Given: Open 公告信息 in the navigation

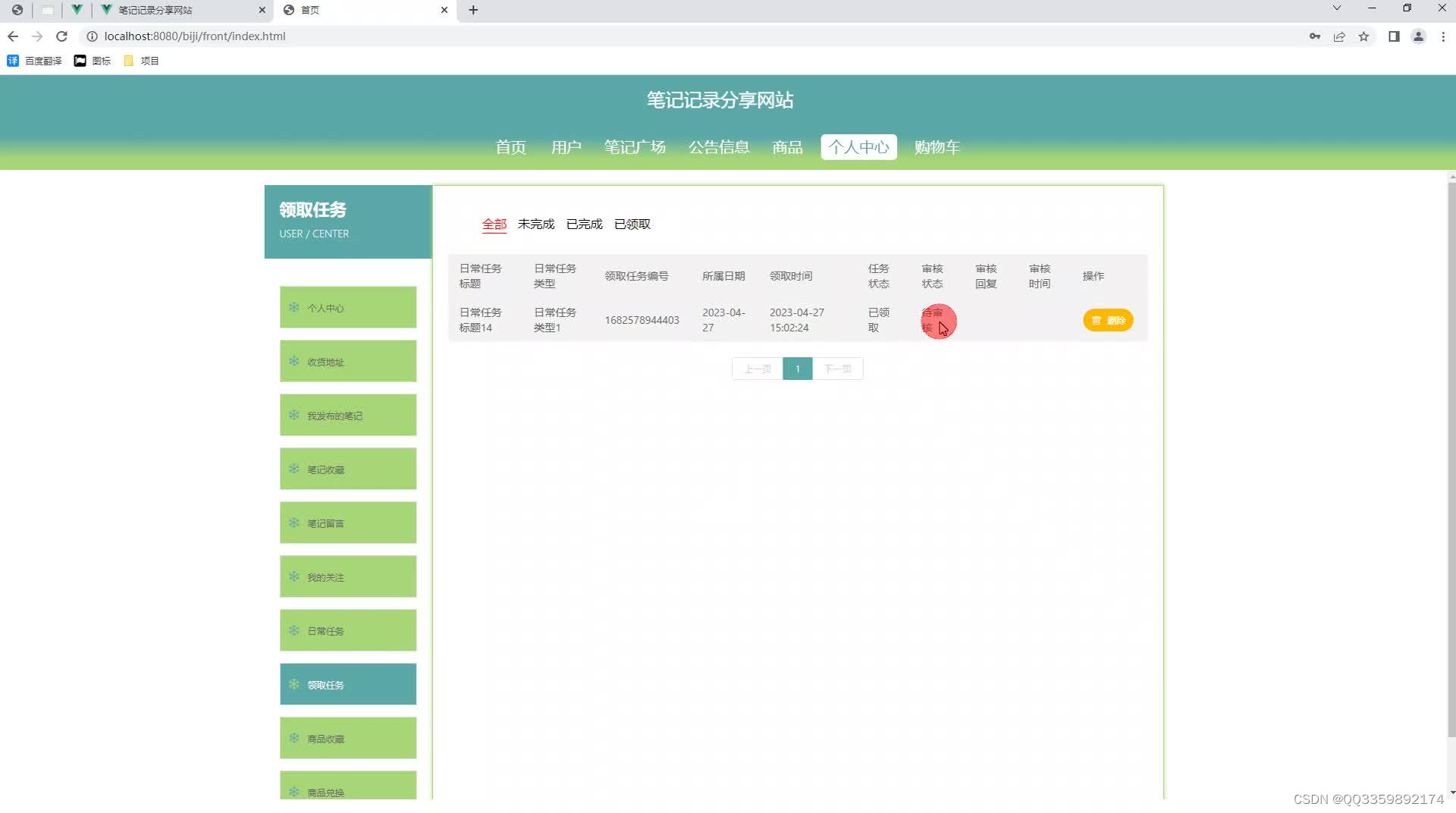Looking at the screenshot, I should [x=719, y=147].
